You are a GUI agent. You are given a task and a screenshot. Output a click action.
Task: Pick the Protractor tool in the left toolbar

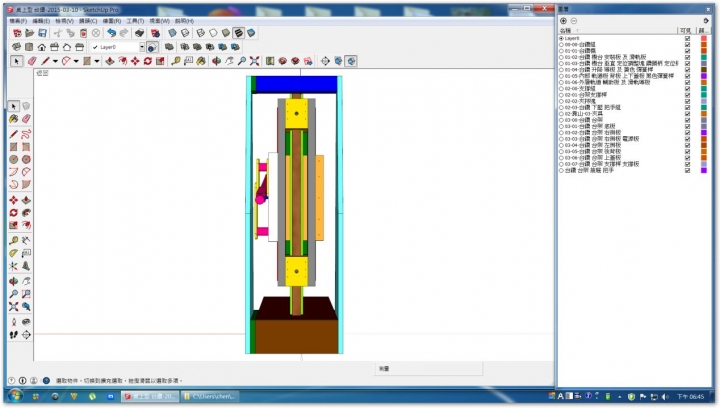(13, 253)
